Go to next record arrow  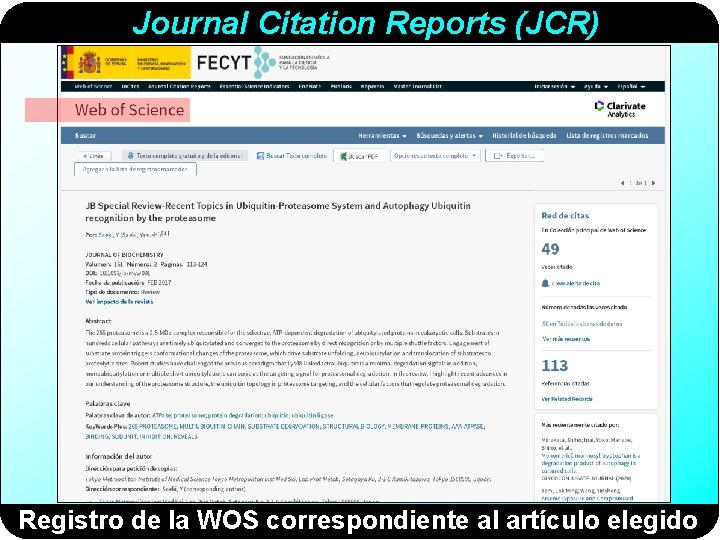click(x=653, y=183)
